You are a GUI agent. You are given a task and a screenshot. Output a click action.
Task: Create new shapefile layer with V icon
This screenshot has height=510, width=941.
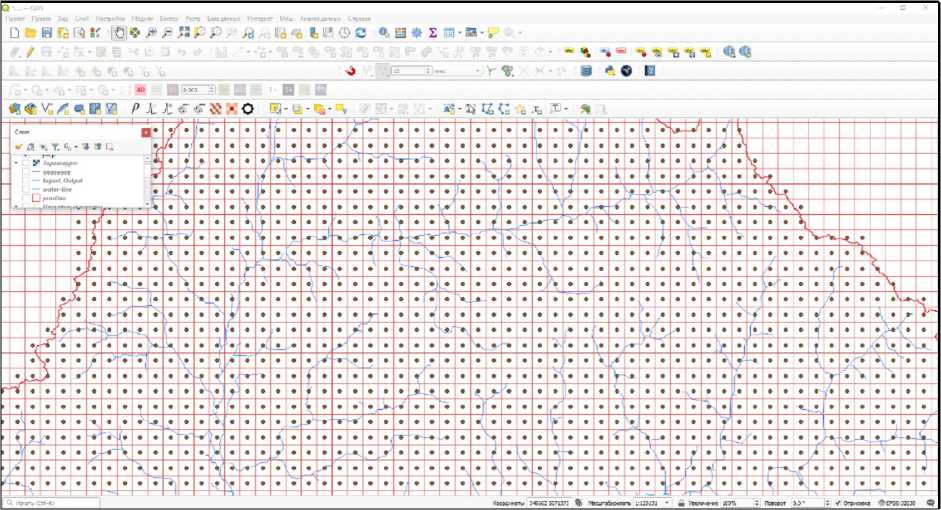point(47,109)
